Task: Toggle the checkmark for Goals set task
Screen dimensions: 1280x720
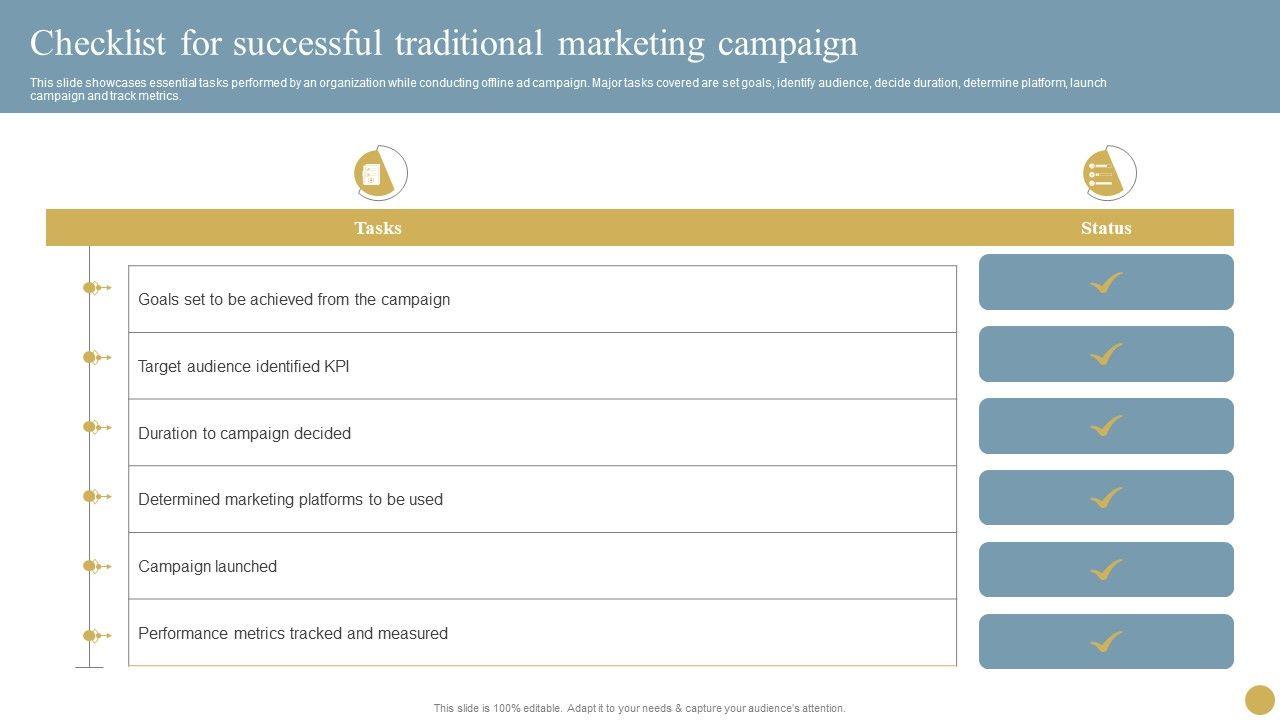Action: click(x=1106, y=283)
